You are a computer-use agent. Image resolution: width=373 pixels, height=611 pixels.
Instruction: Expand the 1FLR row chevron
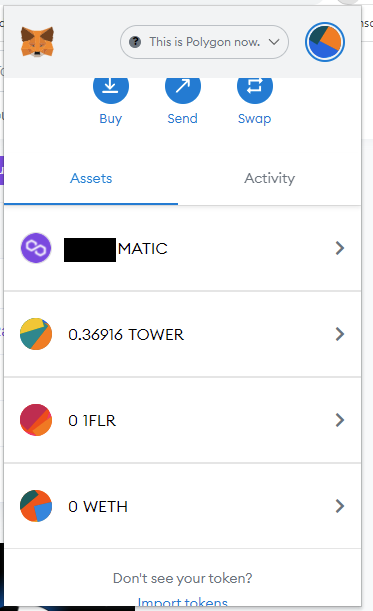(340, 420)
